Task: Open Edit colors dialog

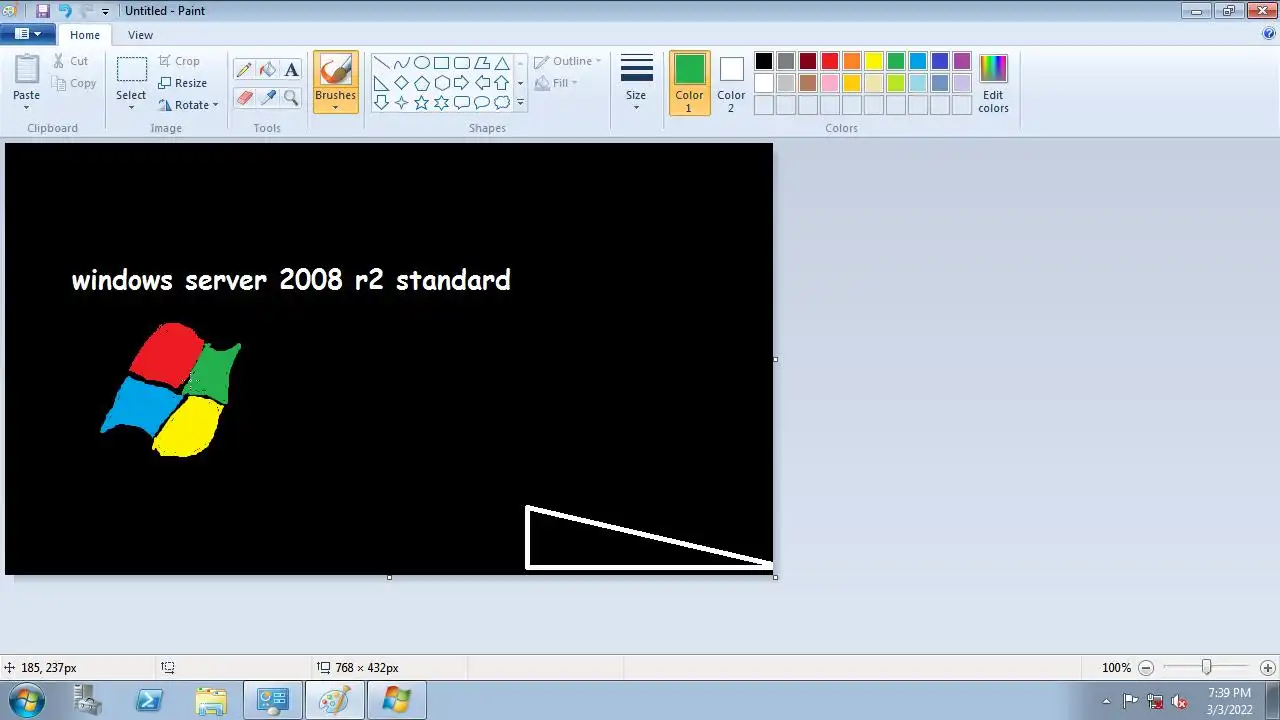Action: [993, 83]
